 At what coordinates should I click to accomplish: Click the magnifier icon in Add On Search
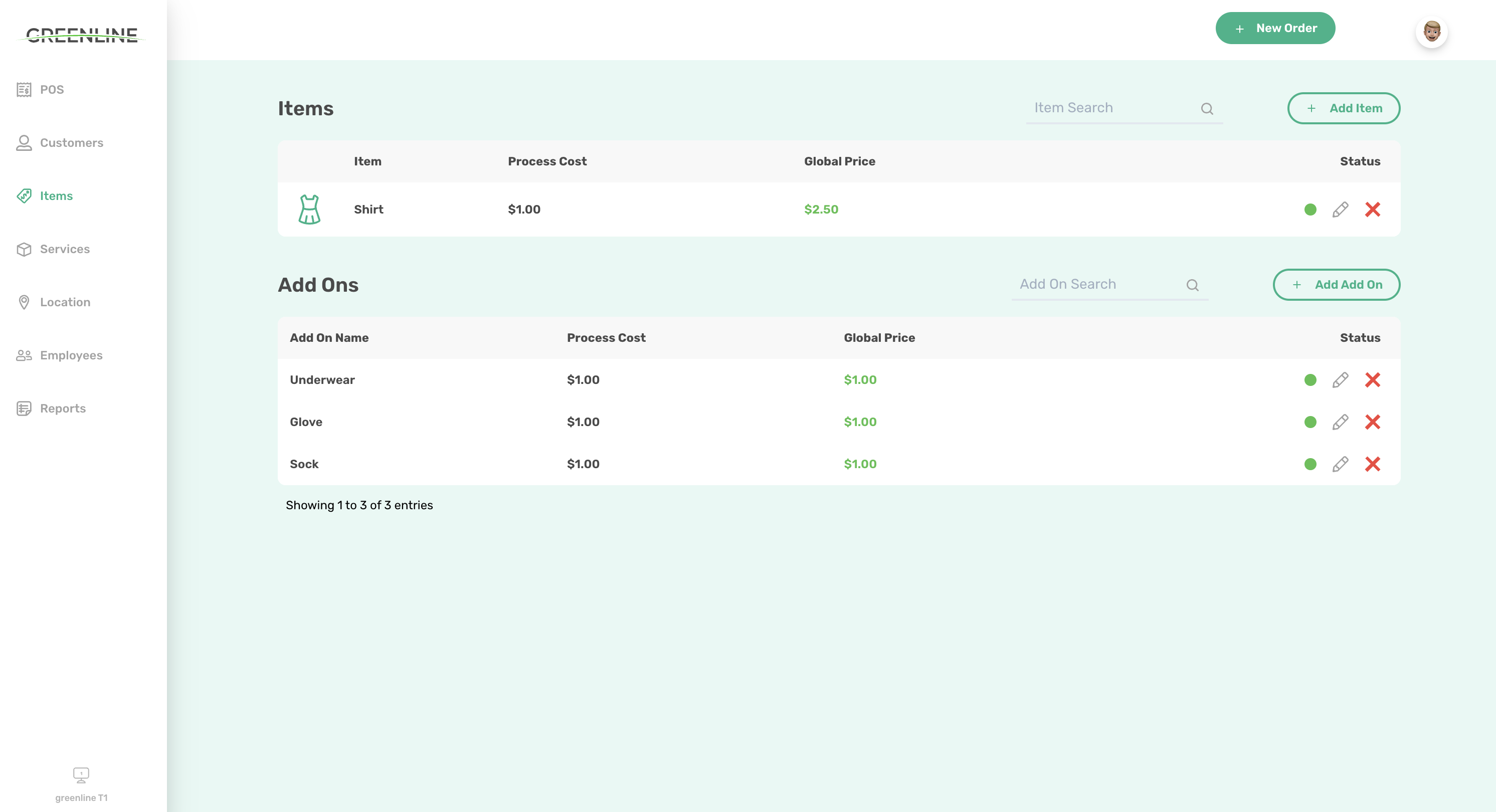(x=1193, y=285)
